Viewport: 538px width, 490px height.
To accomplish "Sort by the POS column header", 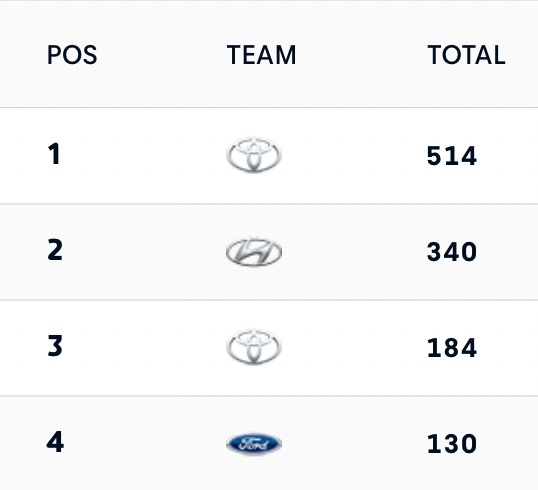I will click(72, 55).
